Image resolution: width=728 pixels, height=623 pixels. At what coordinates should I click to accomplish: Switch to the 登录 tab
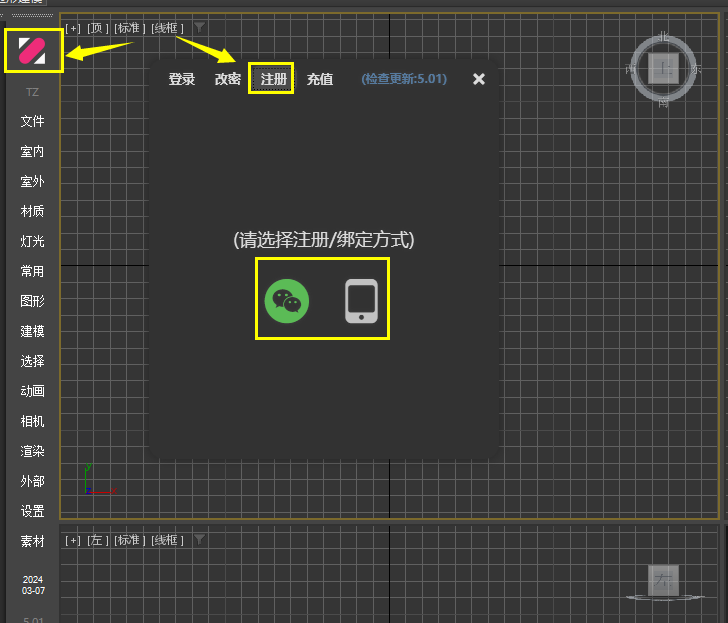click(182, 79)
